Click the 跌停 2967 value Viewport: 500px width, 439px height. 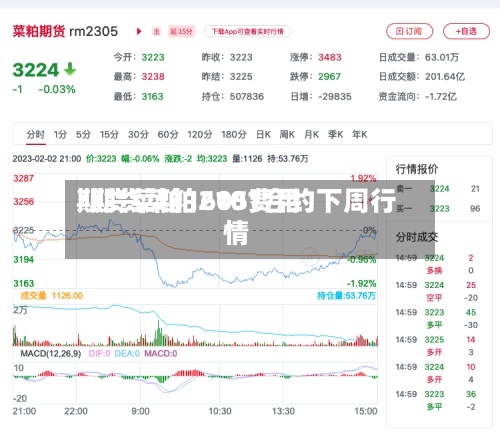(x=329, y=77)
